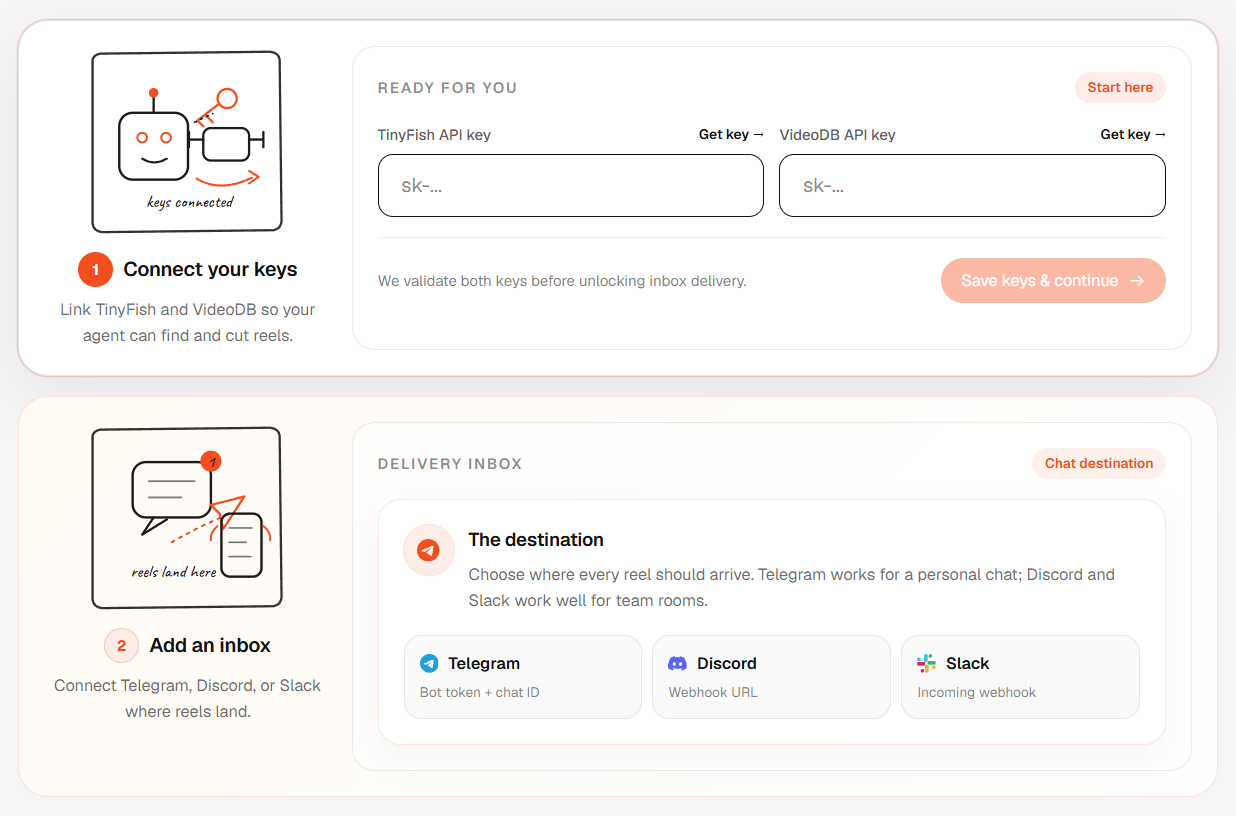Select the Telegram destination card

[x=522, y=677]
